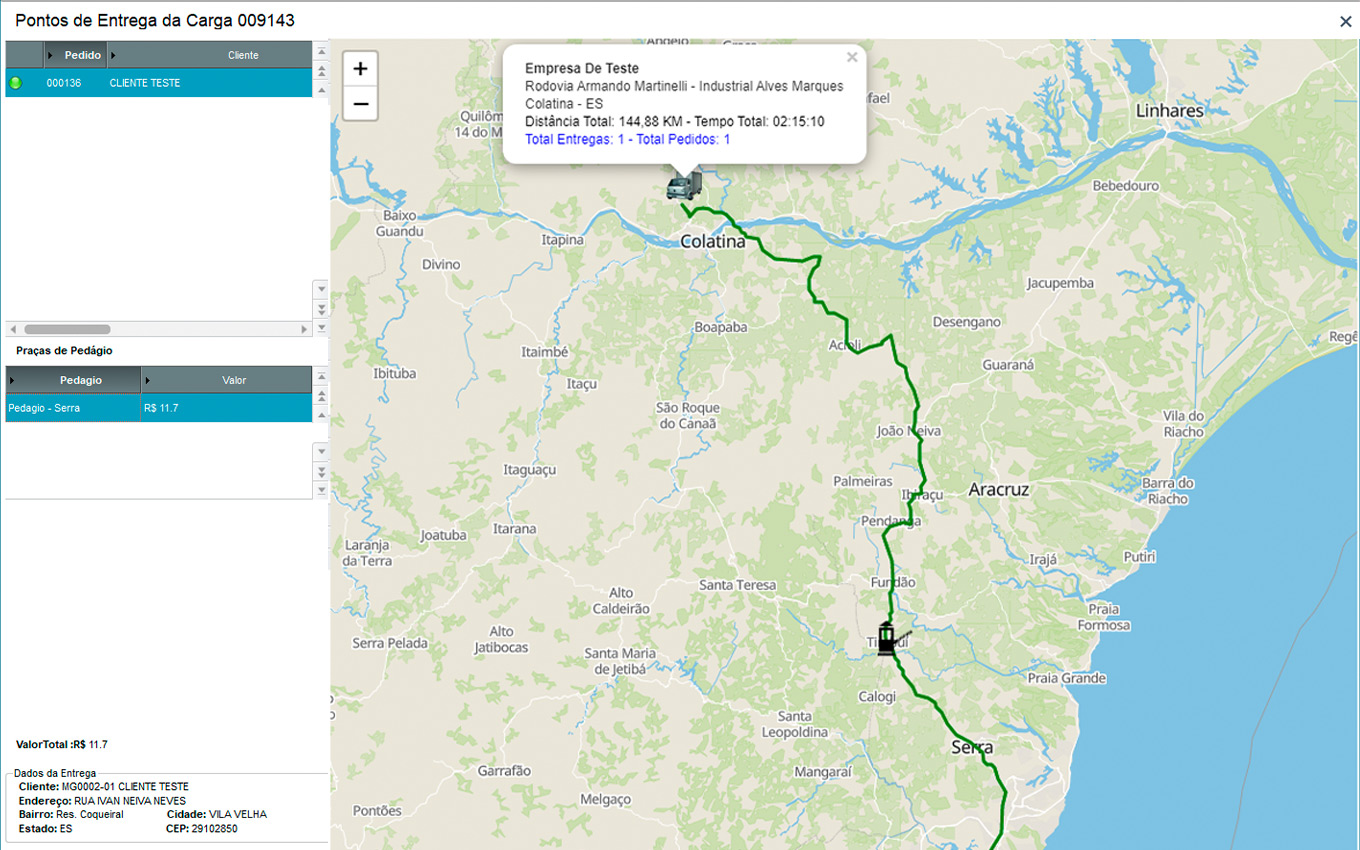Jump to bottom of orders grid
The height and width of the screenshot is (850, 1360).
[321, 327]
